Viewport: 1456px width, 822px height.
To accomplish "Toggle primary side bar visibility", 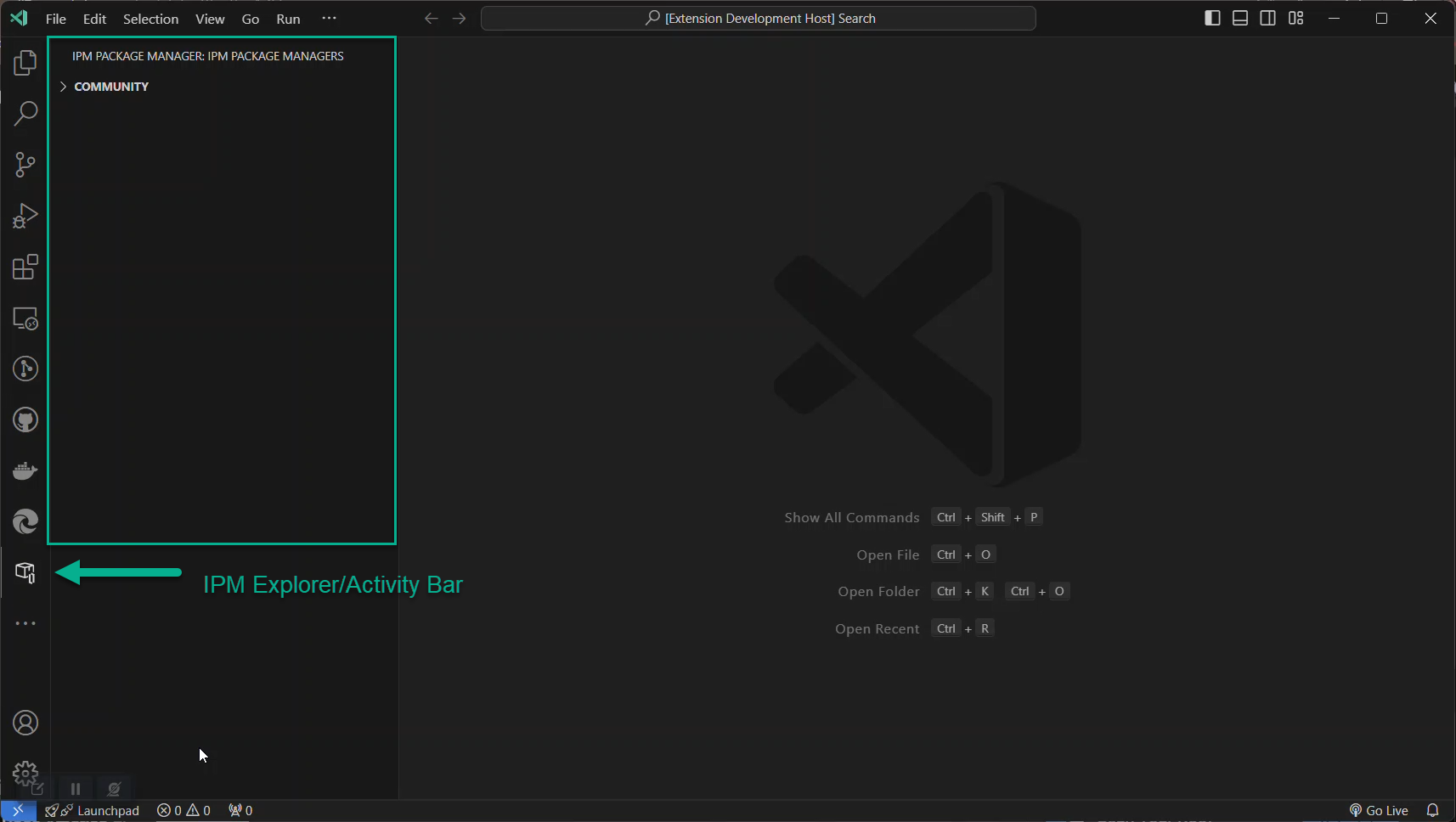I will click(x=1213, y=19).
